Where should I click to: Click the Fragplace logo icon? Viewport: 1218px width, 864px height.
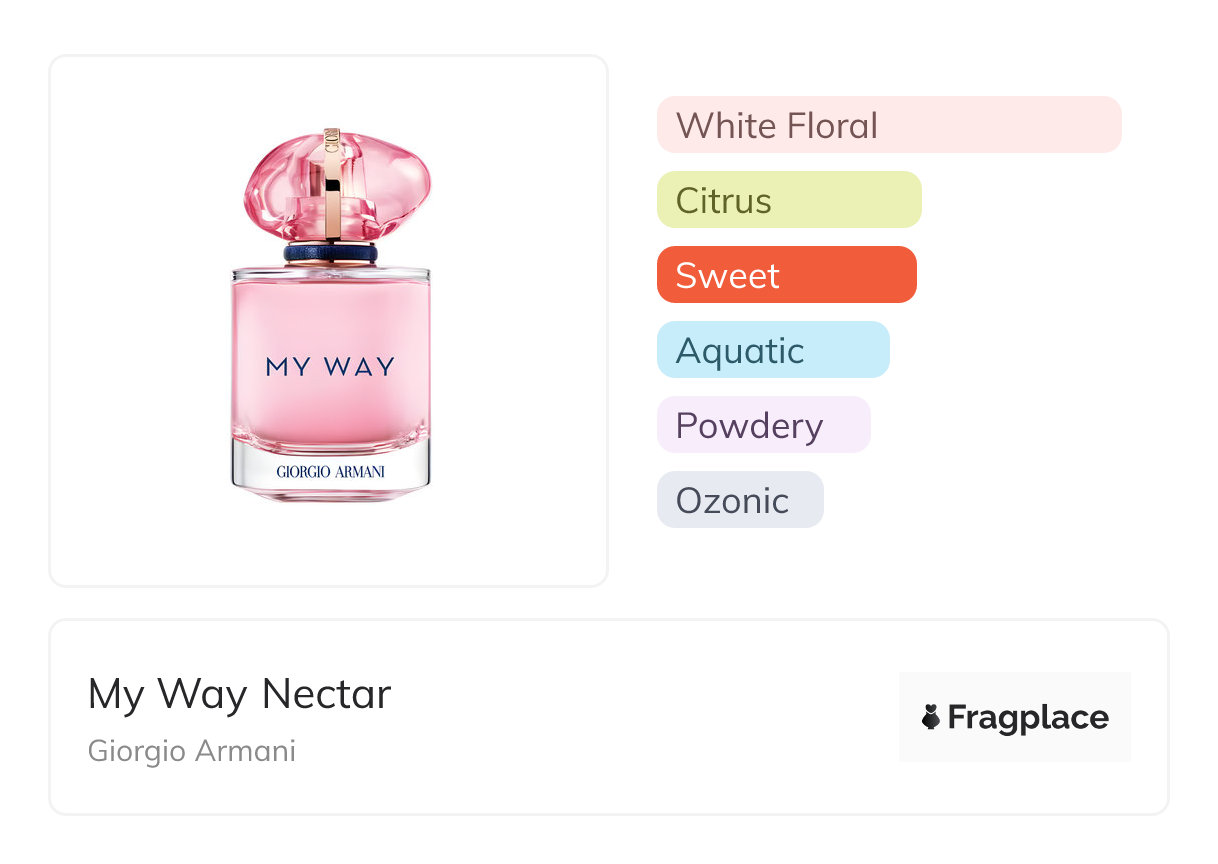931,717
